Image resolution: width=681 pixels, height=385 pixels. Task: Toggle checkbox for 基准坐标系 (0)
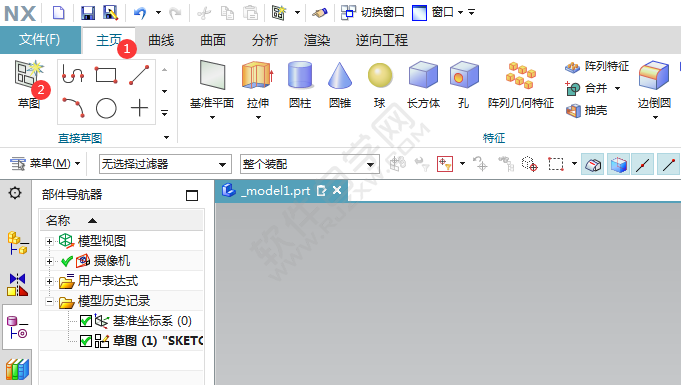pos(86,321)
